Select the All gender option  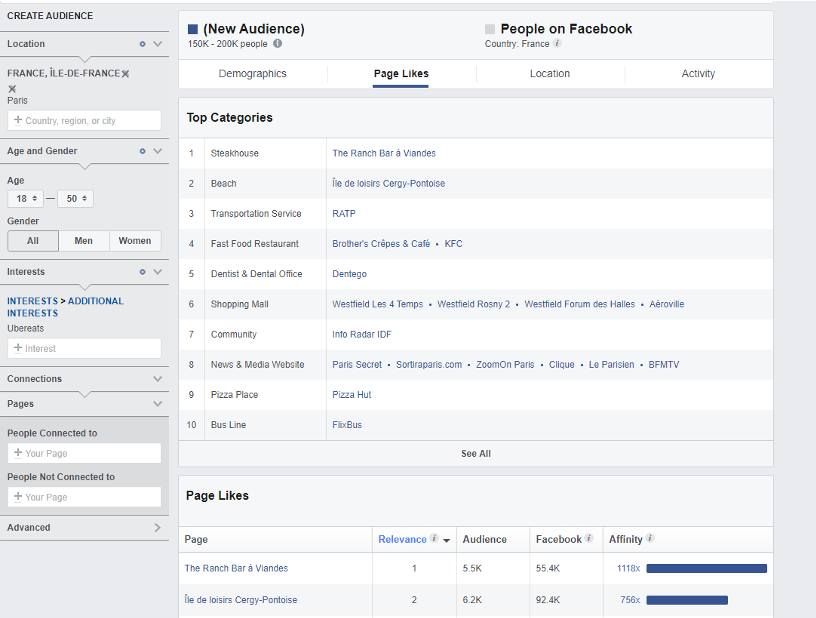point(33,241)
